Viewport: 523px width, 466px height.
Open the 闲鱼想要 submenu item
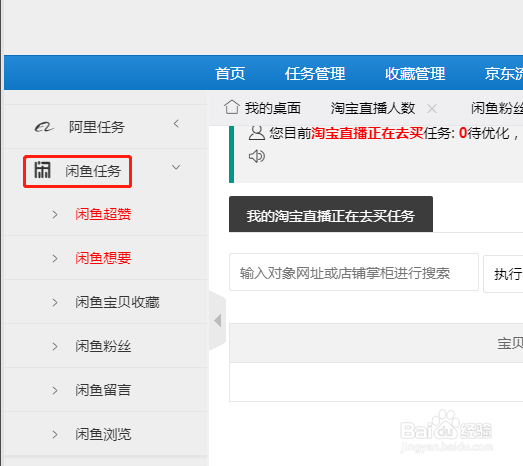103,258
